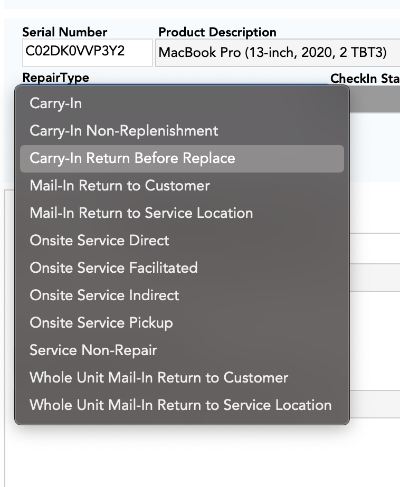Screen dimensions: 400x487
Task: Select Carry-In Return Before Replace
Action: [x=182, y=158]
